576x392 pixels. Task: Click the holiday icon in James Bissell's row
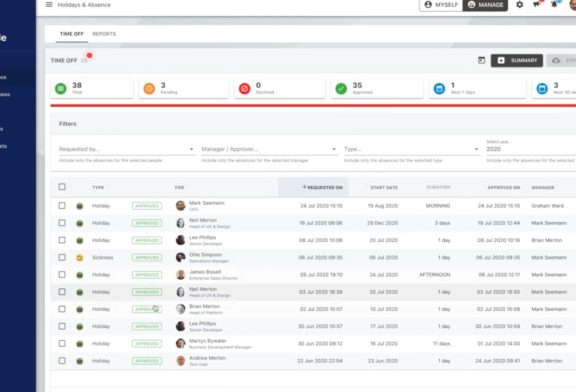coord(79,275)
